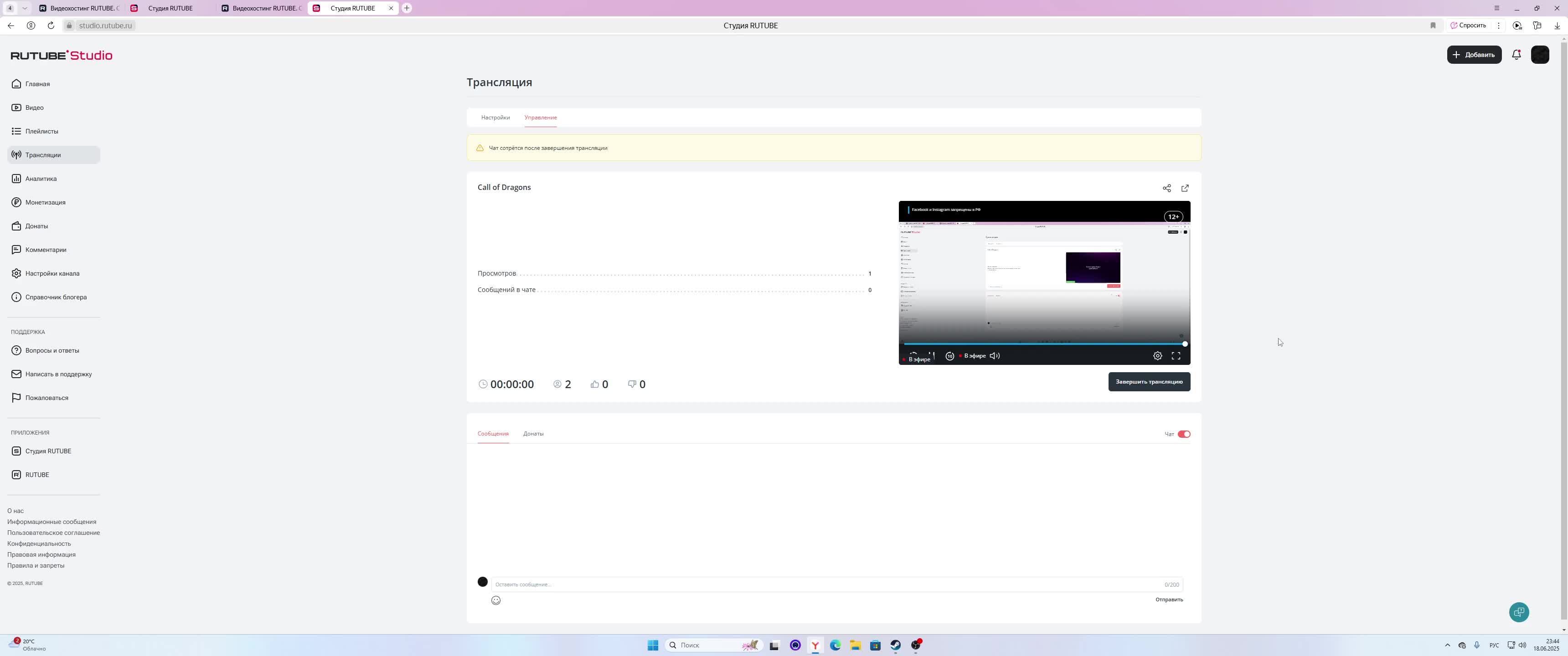Click the browser back arrow
Image resolution: width=1568 pixels, height=656 pixels.
[11, 26]
